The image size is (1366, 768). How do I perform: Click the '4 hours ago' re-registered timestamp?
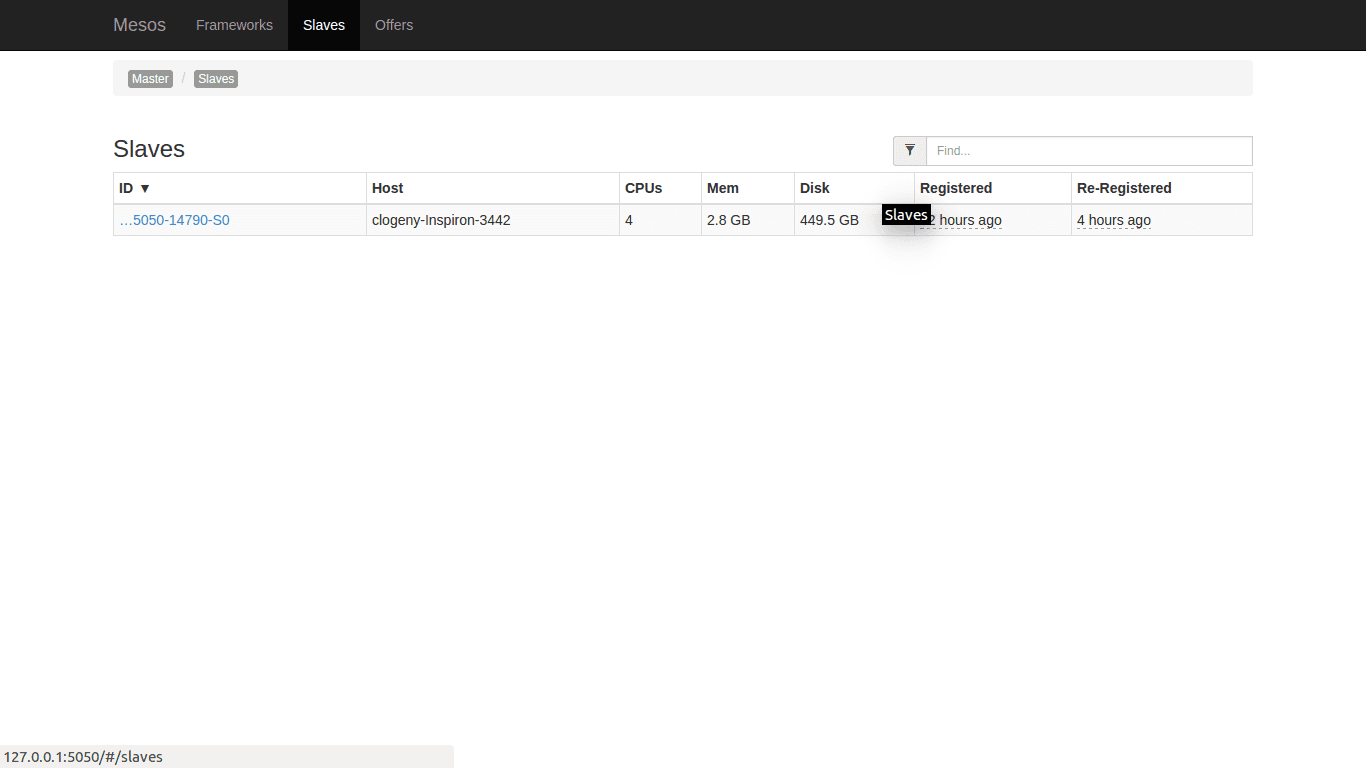coord(1114,220)
